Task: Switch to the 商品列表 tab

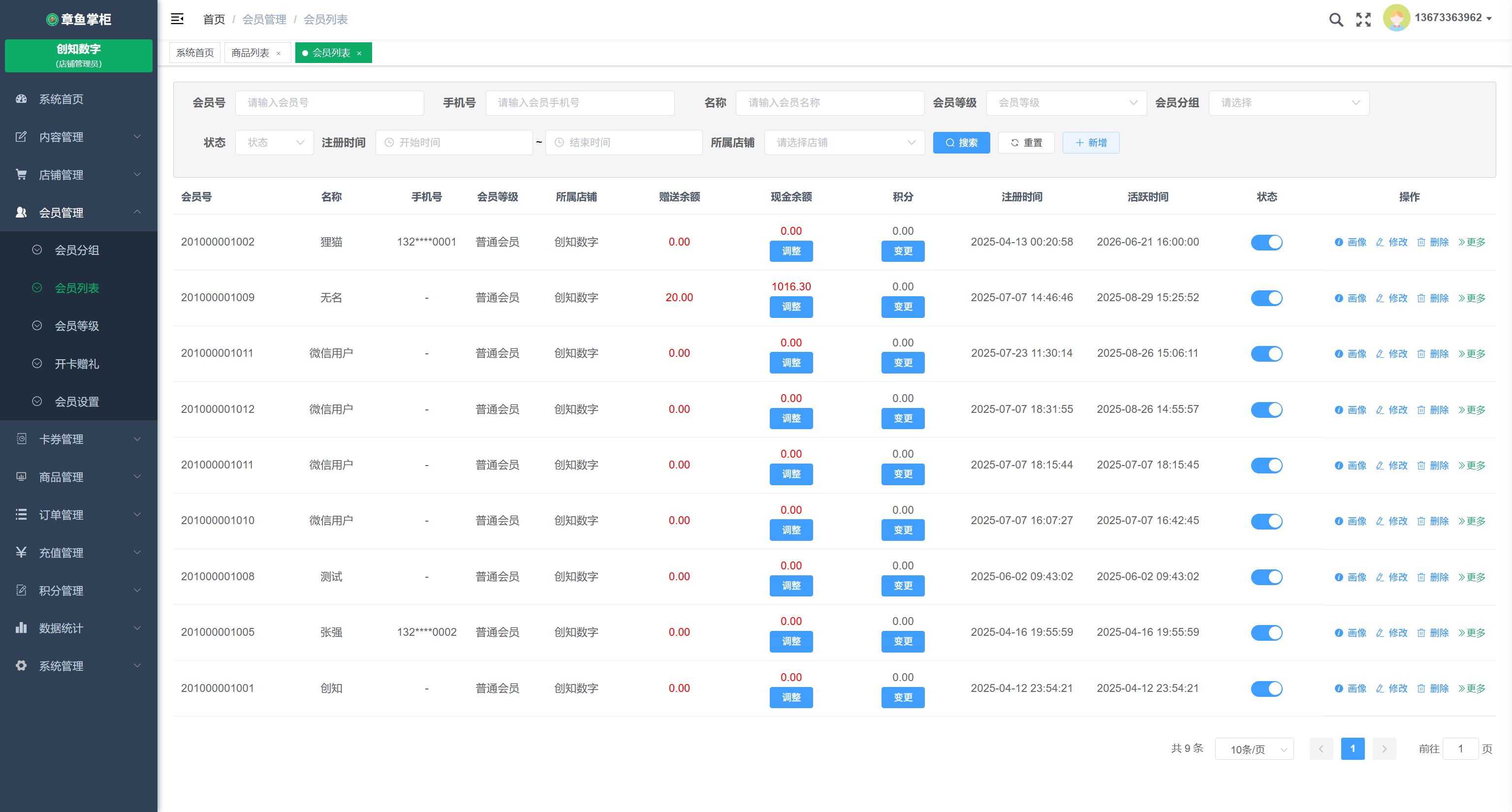Action: [x=250, y=53]
